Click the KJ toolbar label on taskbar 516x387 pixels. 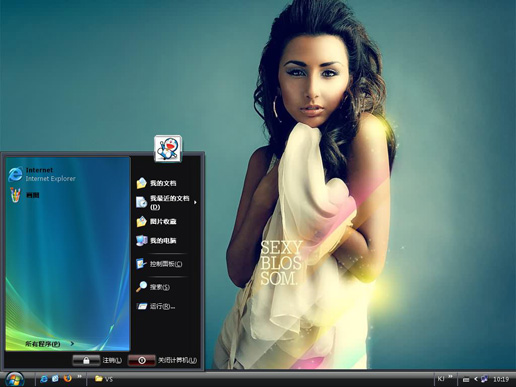(441, 379)
